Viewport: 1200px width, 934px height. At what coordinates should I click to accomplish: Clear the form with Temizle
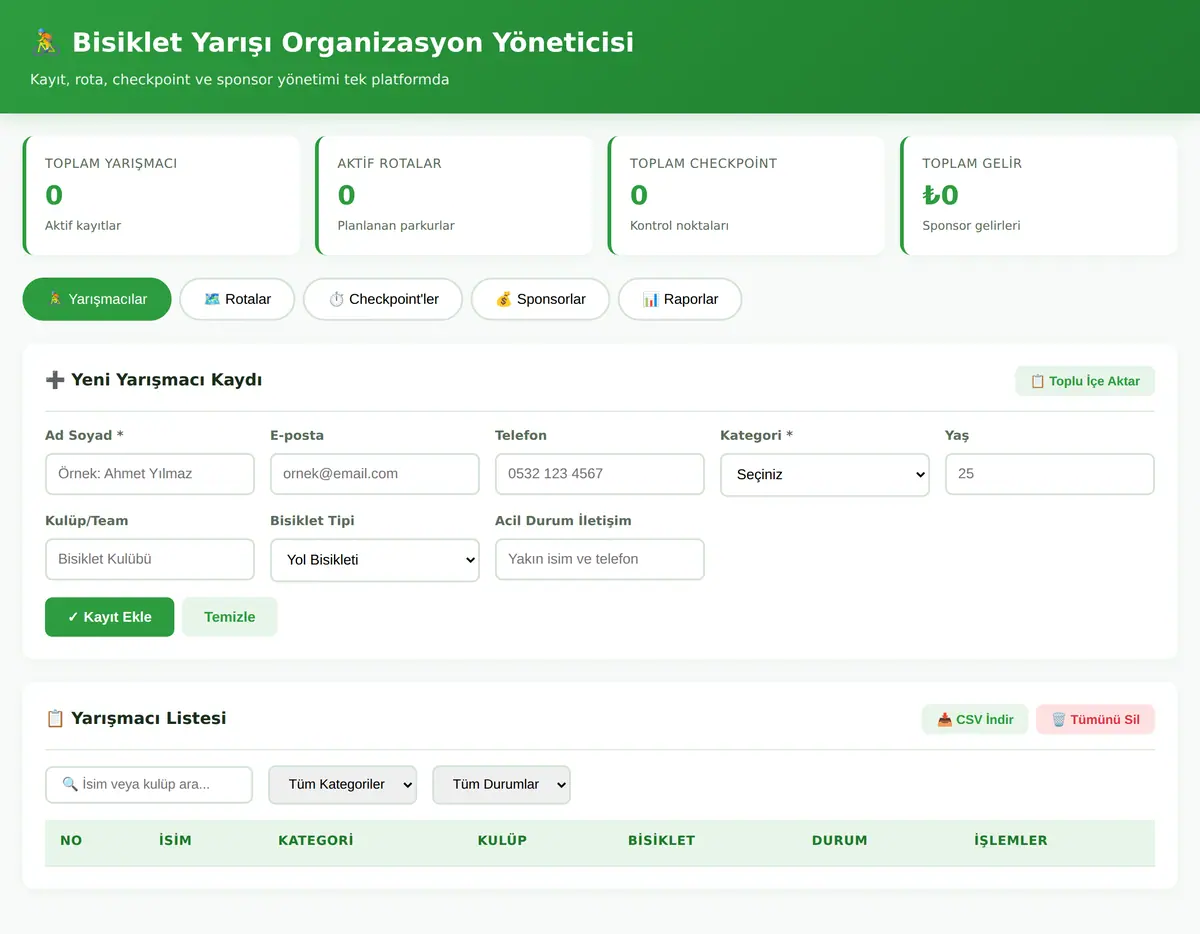230,617
